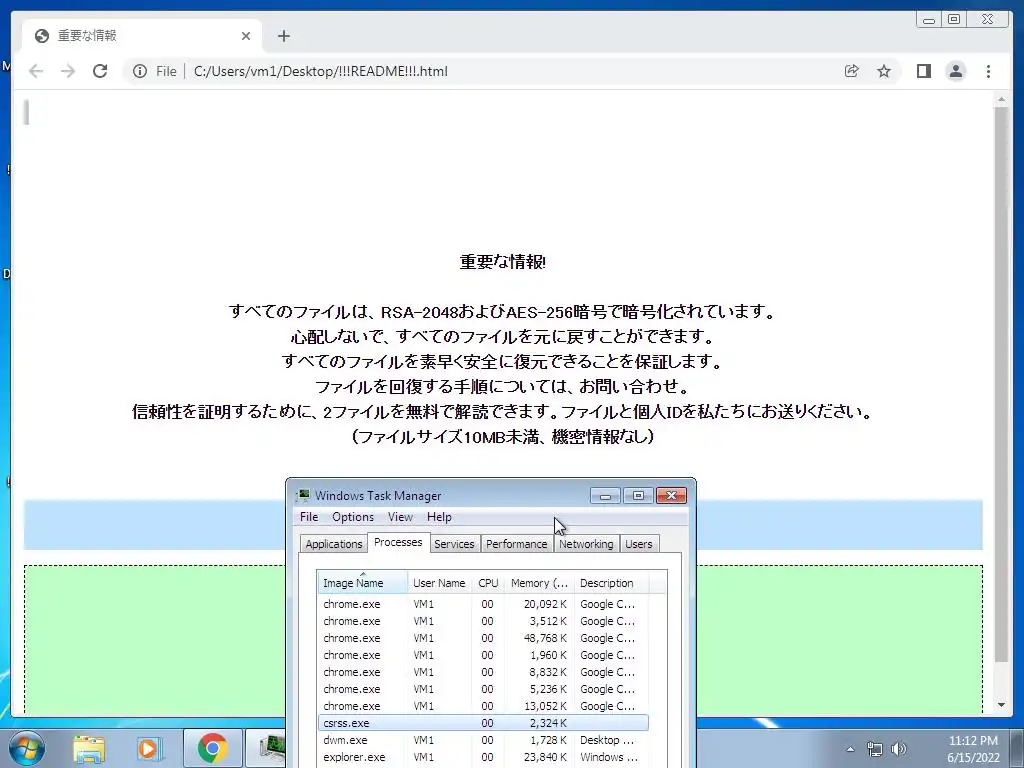Open Chrome profile avatar
The width and height of the screenshot is (1024, 768).
coord(956,71)
